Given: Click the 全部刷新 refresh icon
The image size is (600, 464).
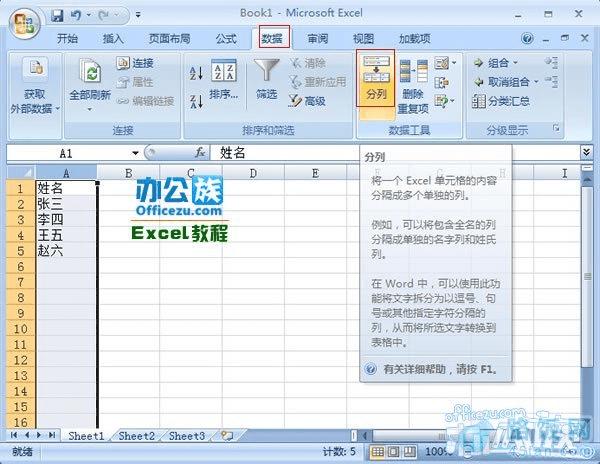Looking at the screenshot, I should [90, 70].
